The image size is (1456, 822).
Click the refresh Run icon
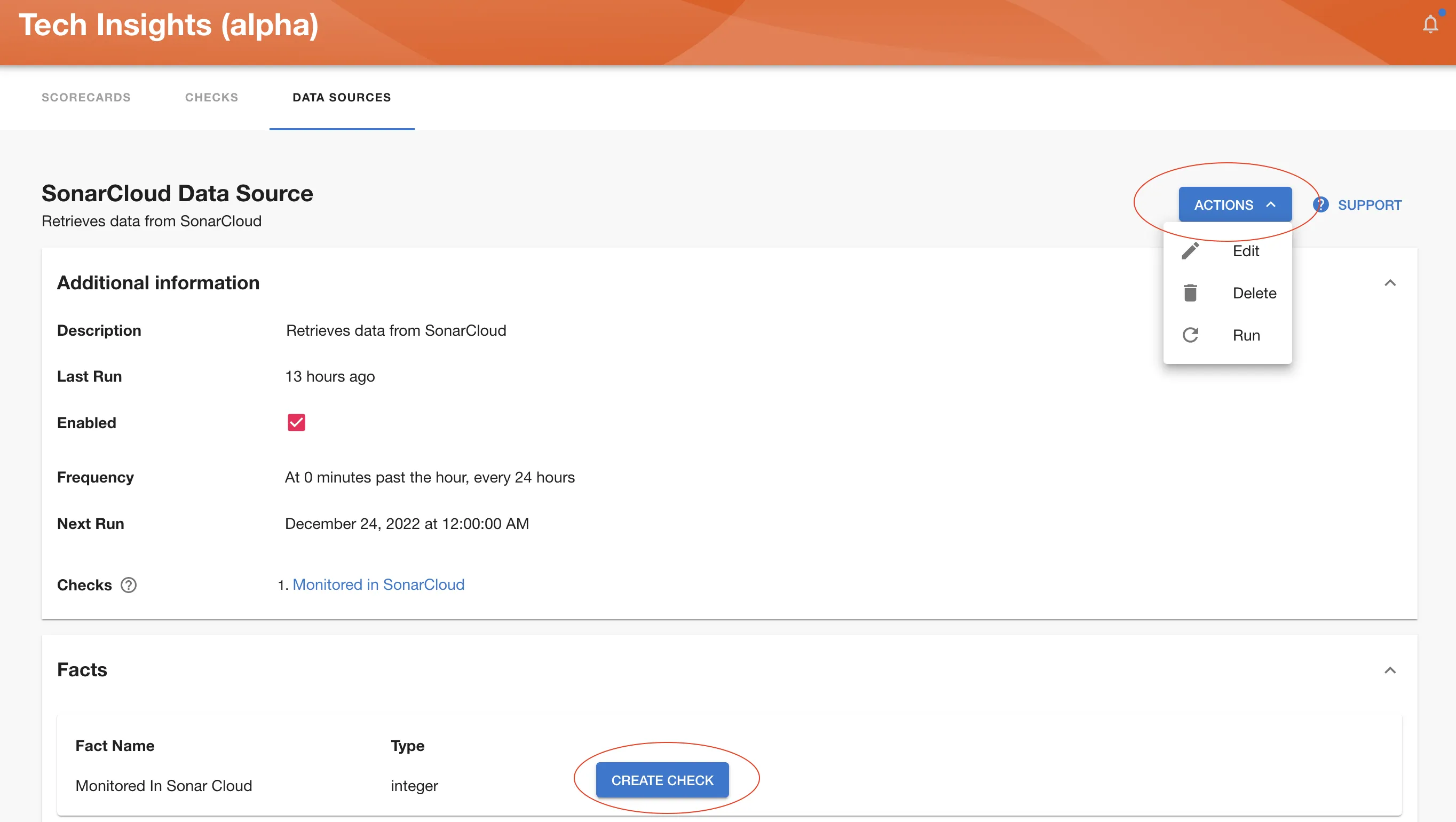point(1190,335)
